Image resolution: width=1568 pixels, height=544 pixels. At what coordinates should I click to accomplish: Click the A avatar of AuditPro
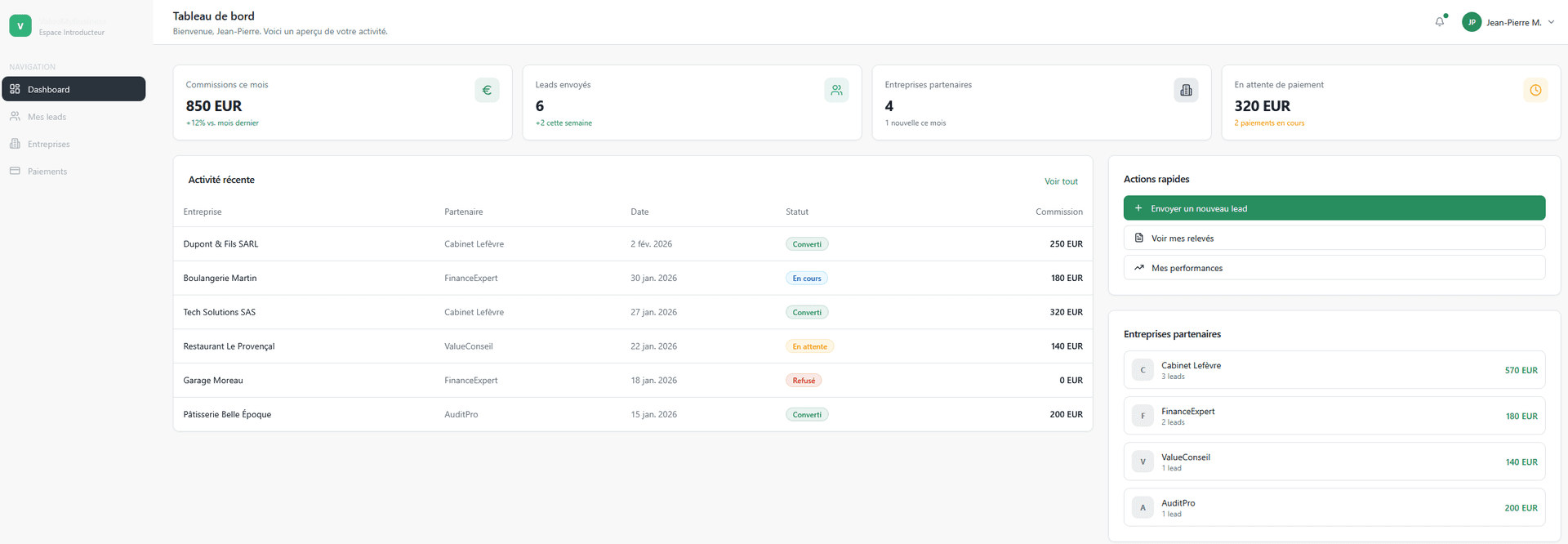pos(1143,507)
